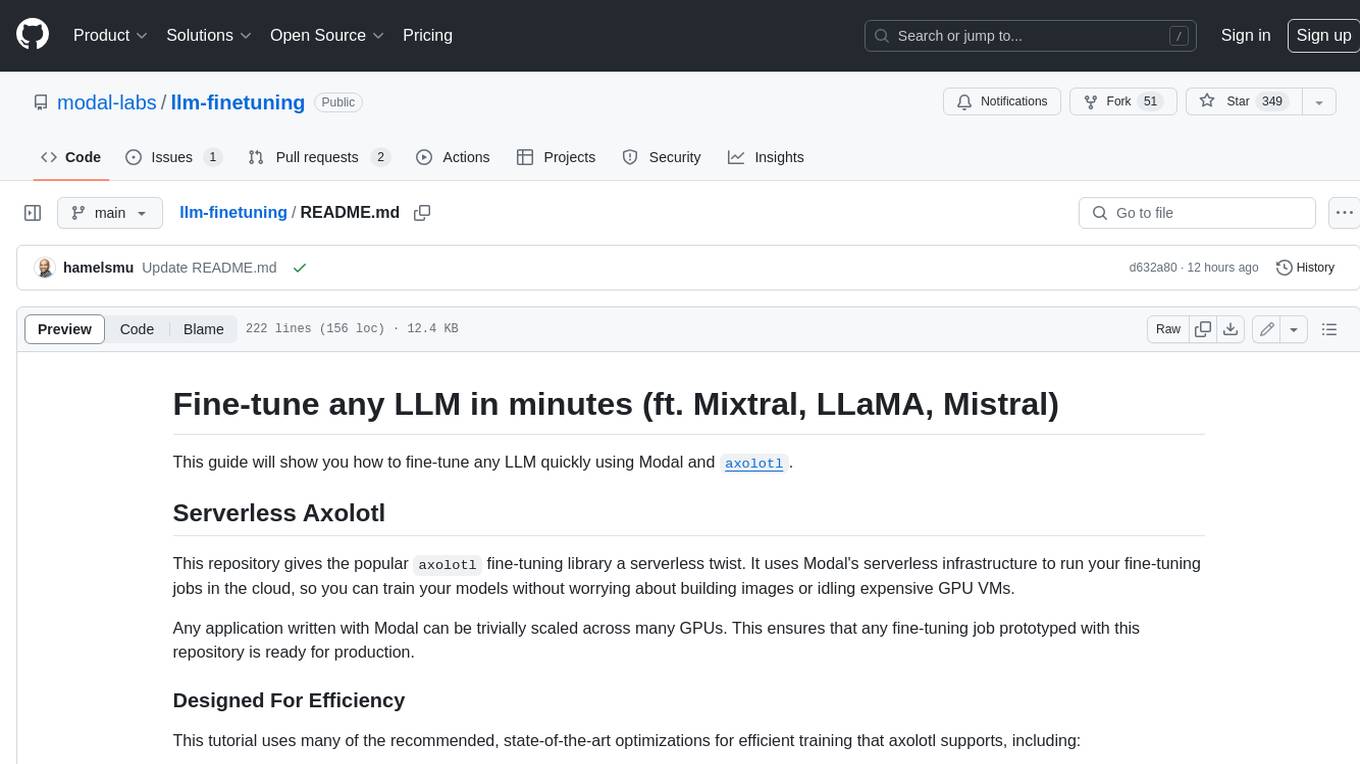Viewport: 1360px width, 764px height.
Task: Select the Preview view
Action: click(x=65, y=329)
